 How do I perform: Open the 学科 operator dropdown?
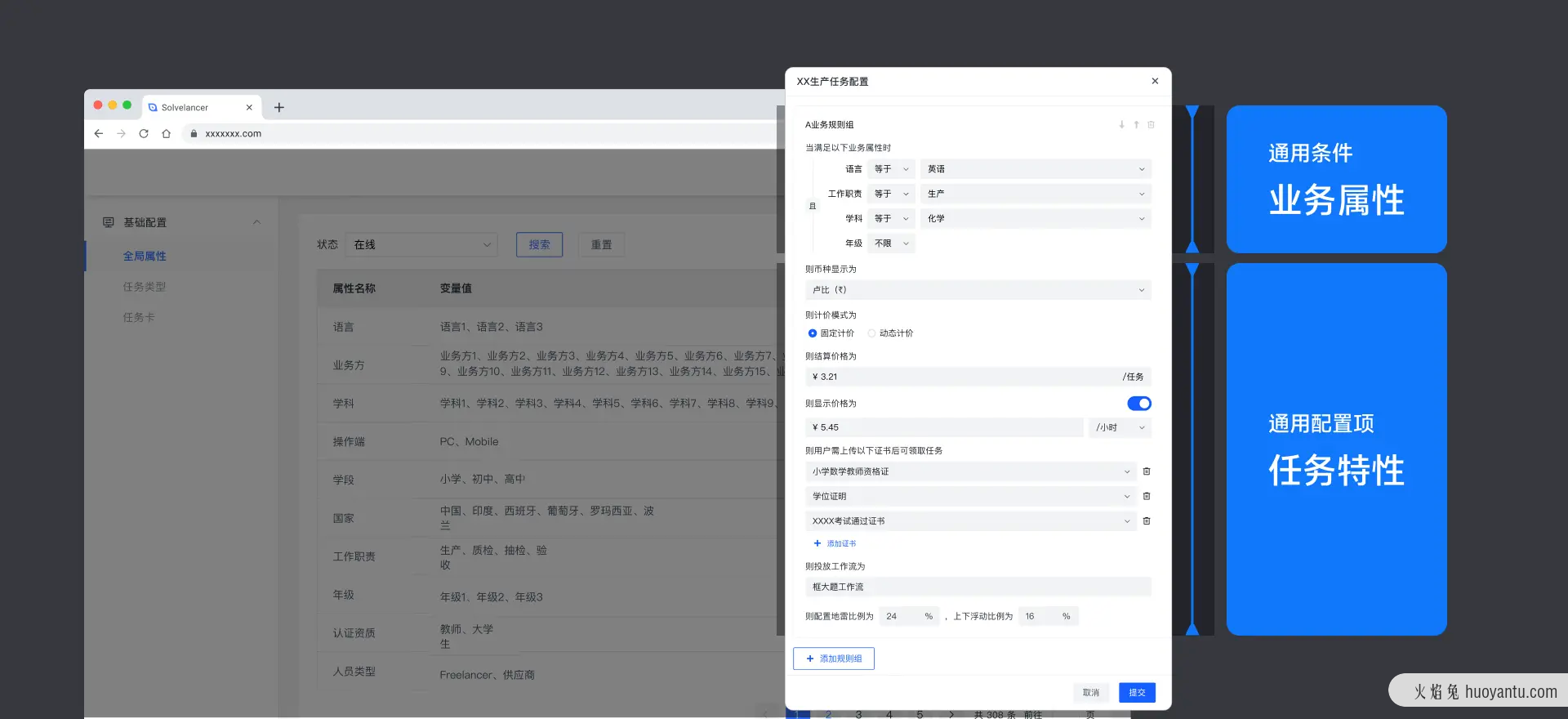coord(891,218)
